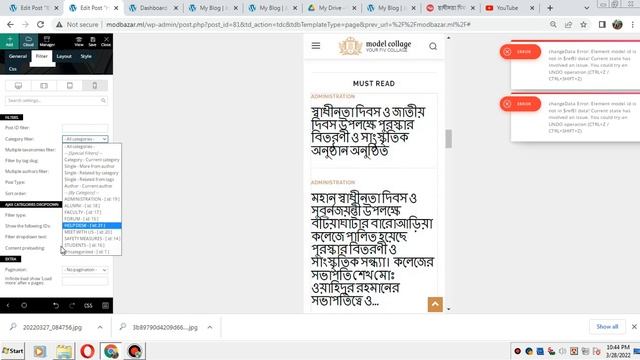Expand options for 3b89790d4209d66 jpg download
Viewport: 640px width, 360px height.
coord(210,327)
